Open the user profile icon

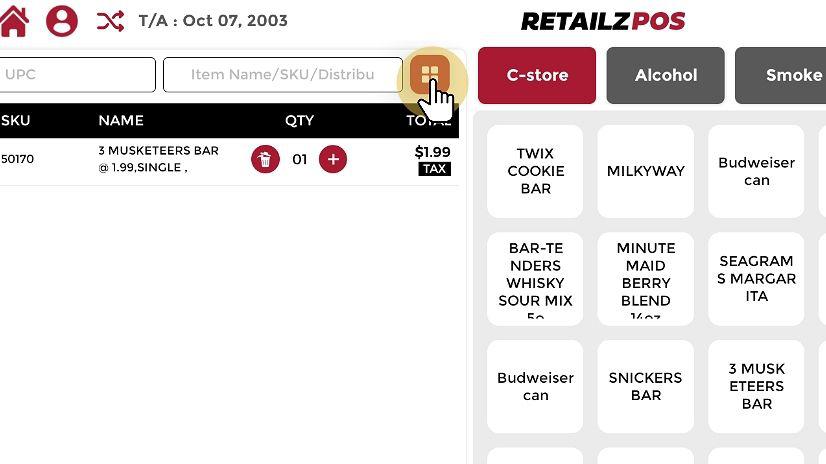click(x=62, y=20)
